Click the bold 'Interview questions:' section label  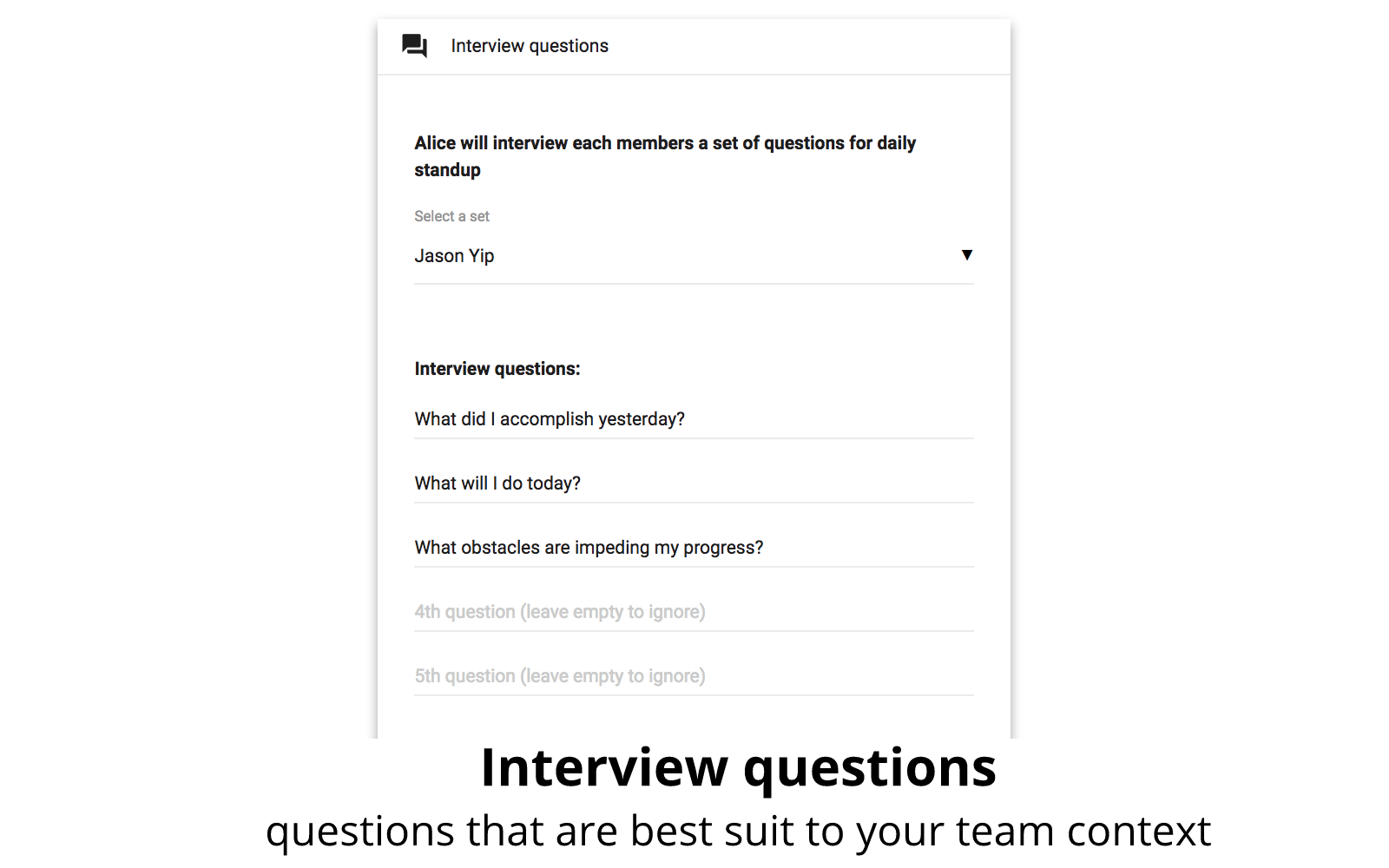coord(497,369)
